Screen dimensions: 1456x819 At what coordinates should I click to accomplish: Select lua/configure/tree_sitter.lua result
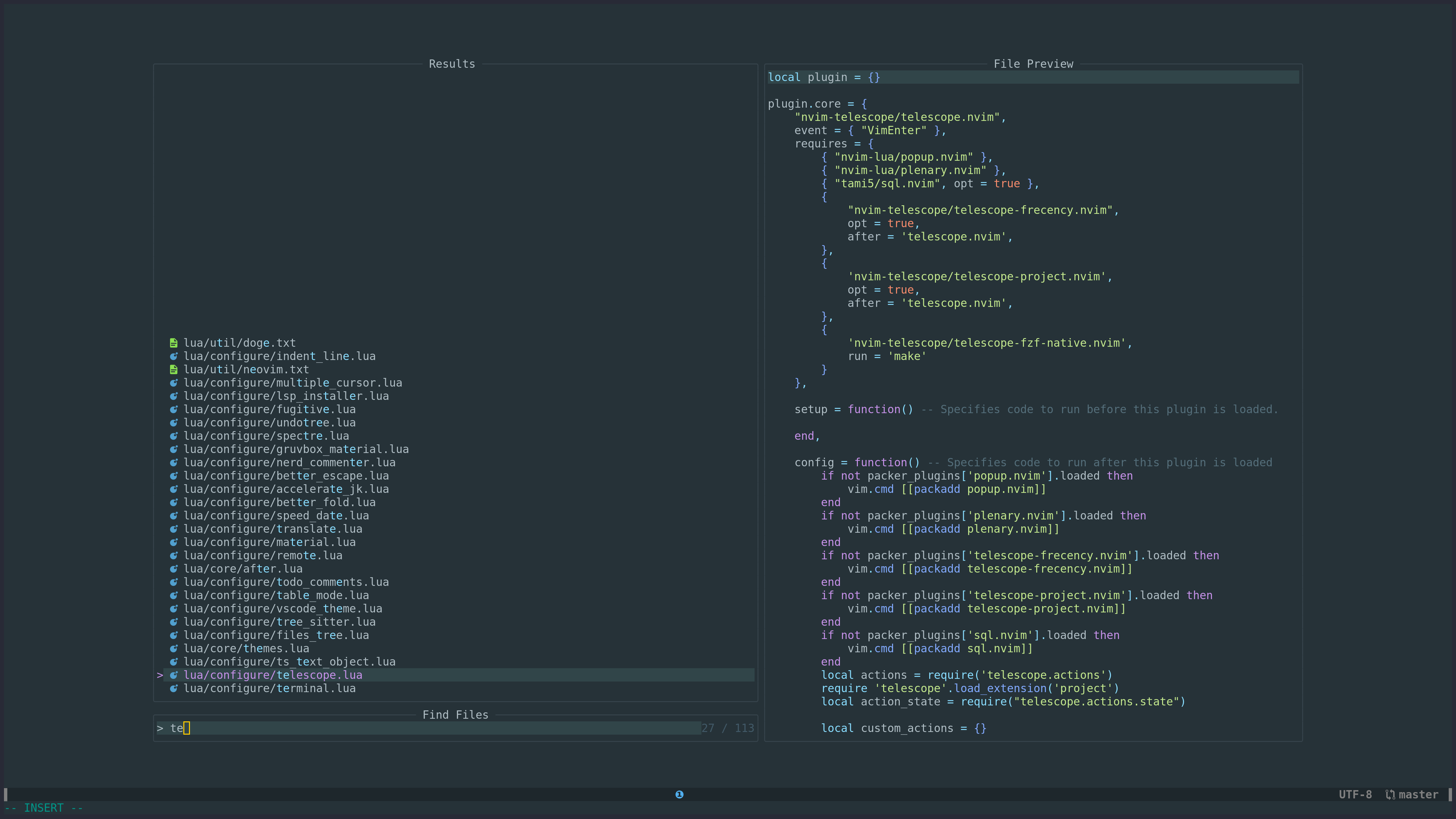pos(280,622)
